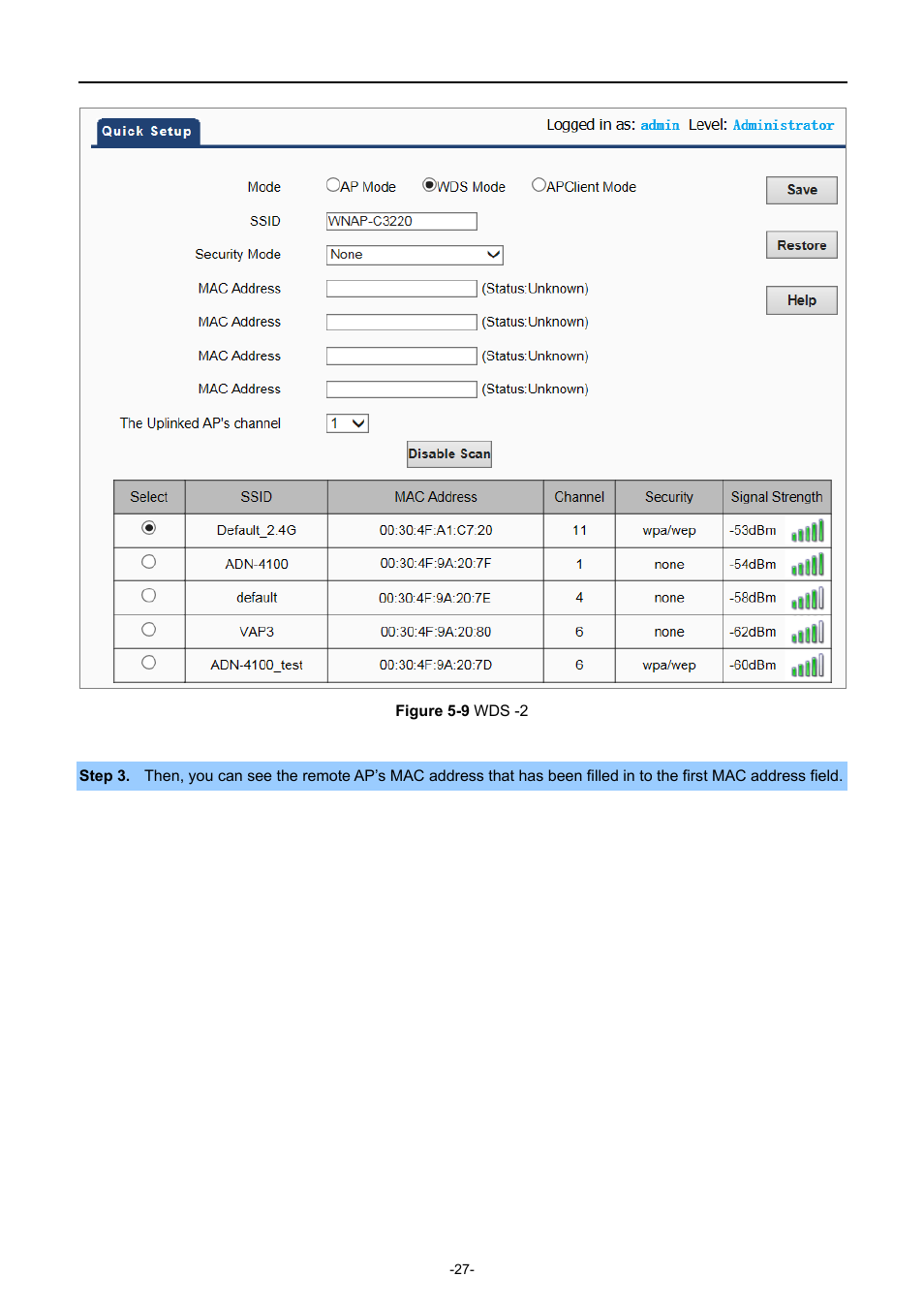Select the default network radio button
The width and height of the screenshot is (924, 1308).
[x=148, y=596]
